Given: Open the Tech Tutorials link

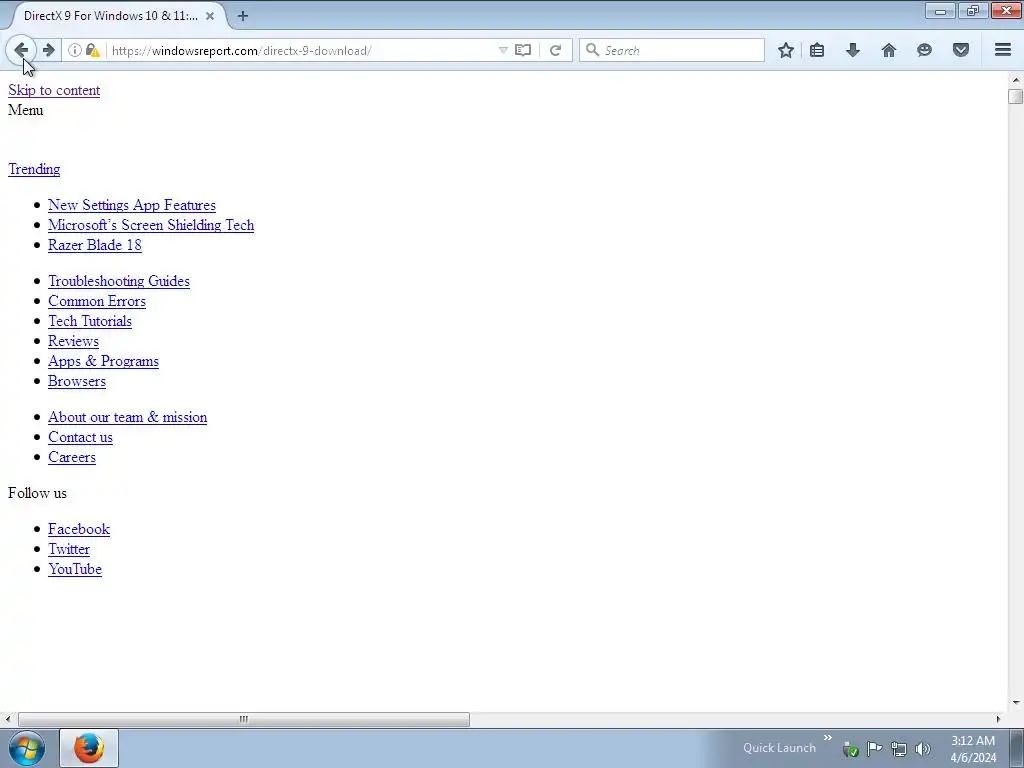Looking at the screenshot, I should [x=90, y=321].
